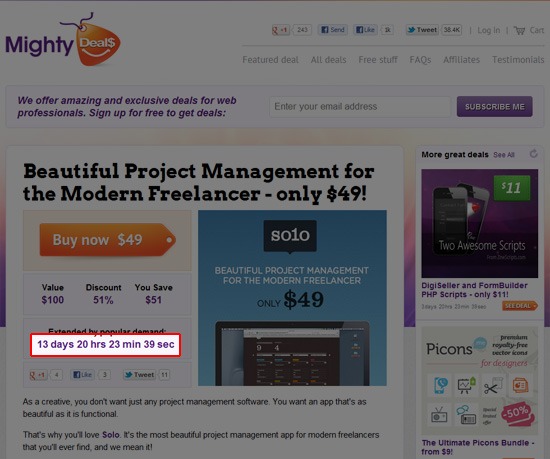Click the Google +1 button under the countdown
550x459 pixels.
tap(38, 375)
